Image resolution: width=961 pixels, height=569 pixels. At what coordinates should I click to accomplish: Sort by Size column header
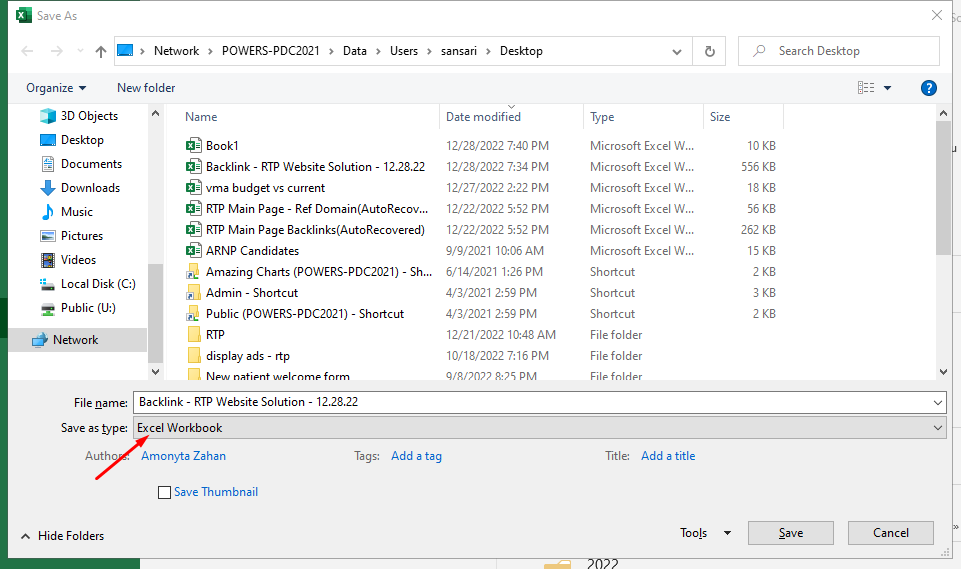[720, 116]
